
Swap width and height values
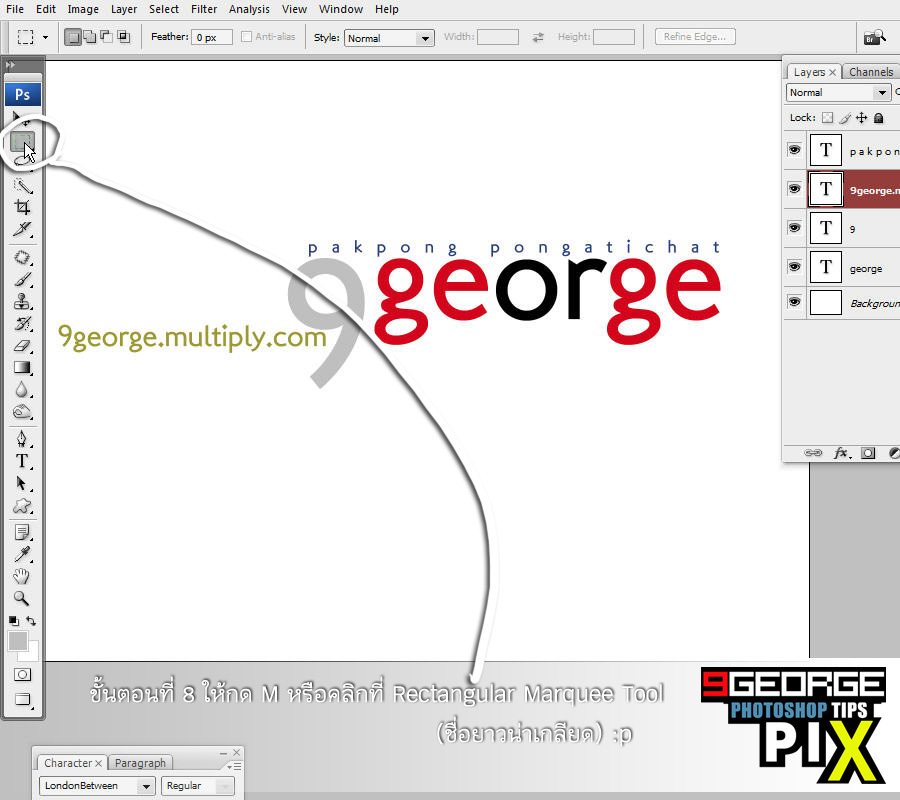tap(538, 37)
